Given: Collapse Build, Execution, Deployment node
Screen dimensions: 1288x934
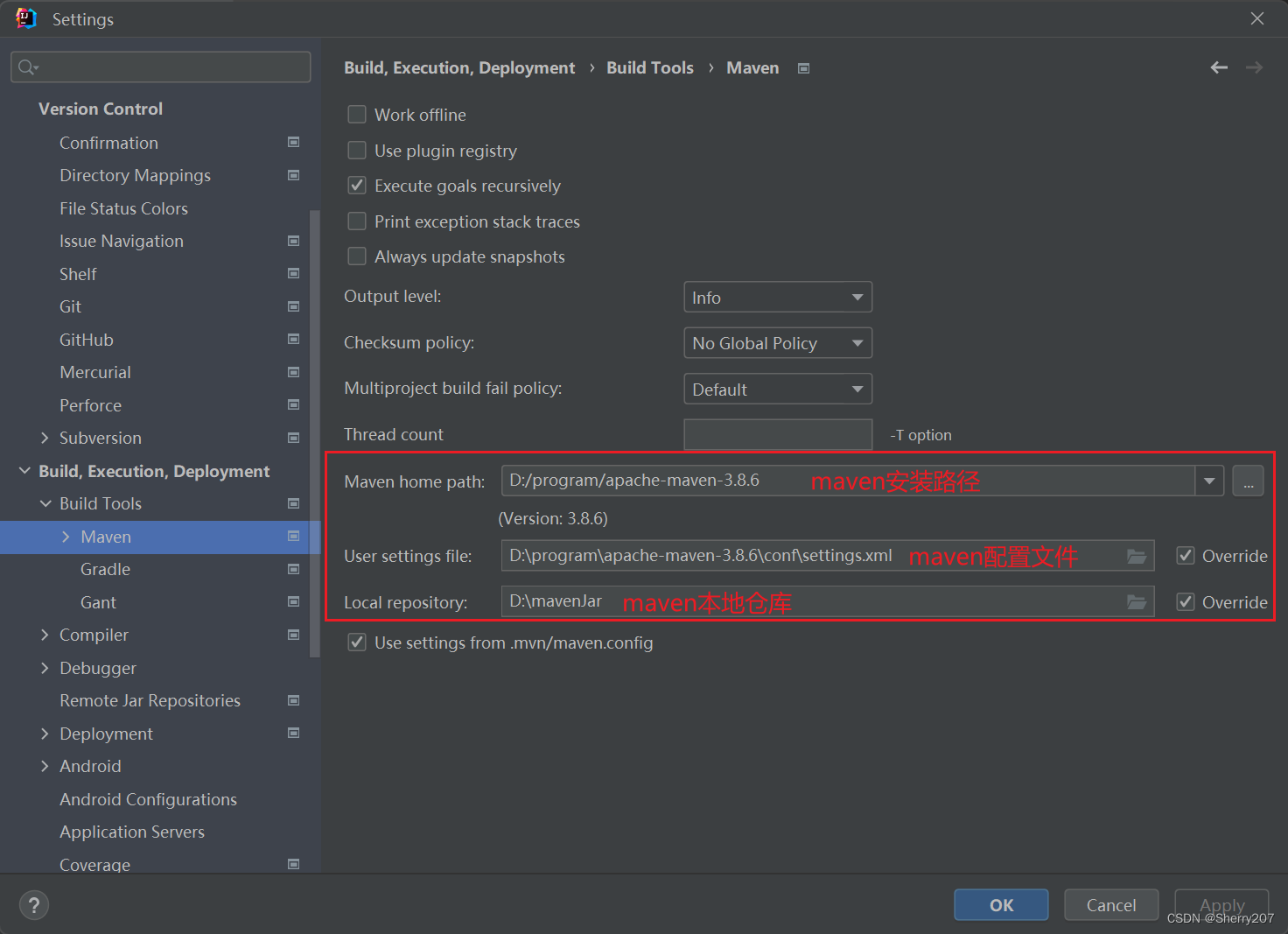Looking at the screenshot, I should click(24, 471).
